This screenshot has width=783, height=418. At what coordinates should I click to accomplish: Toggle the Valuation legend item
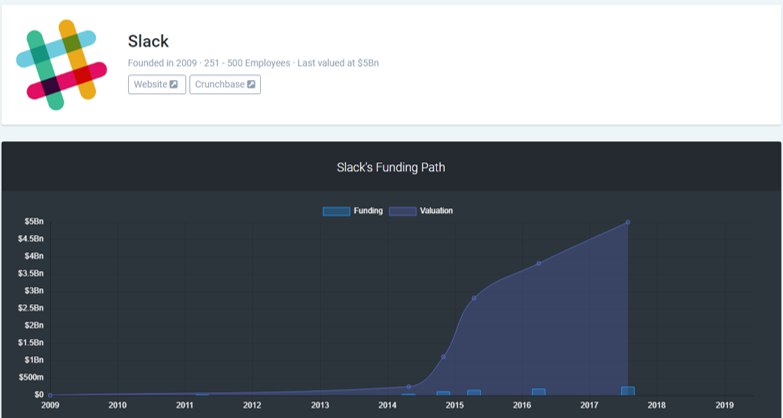tap(421, 211)
